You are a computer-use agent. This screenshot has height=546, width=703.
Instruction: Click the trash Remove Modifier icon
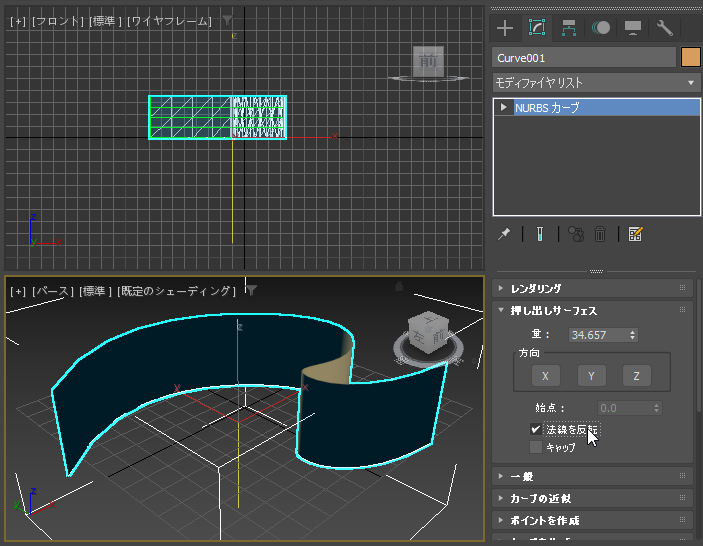pos(600,234)
